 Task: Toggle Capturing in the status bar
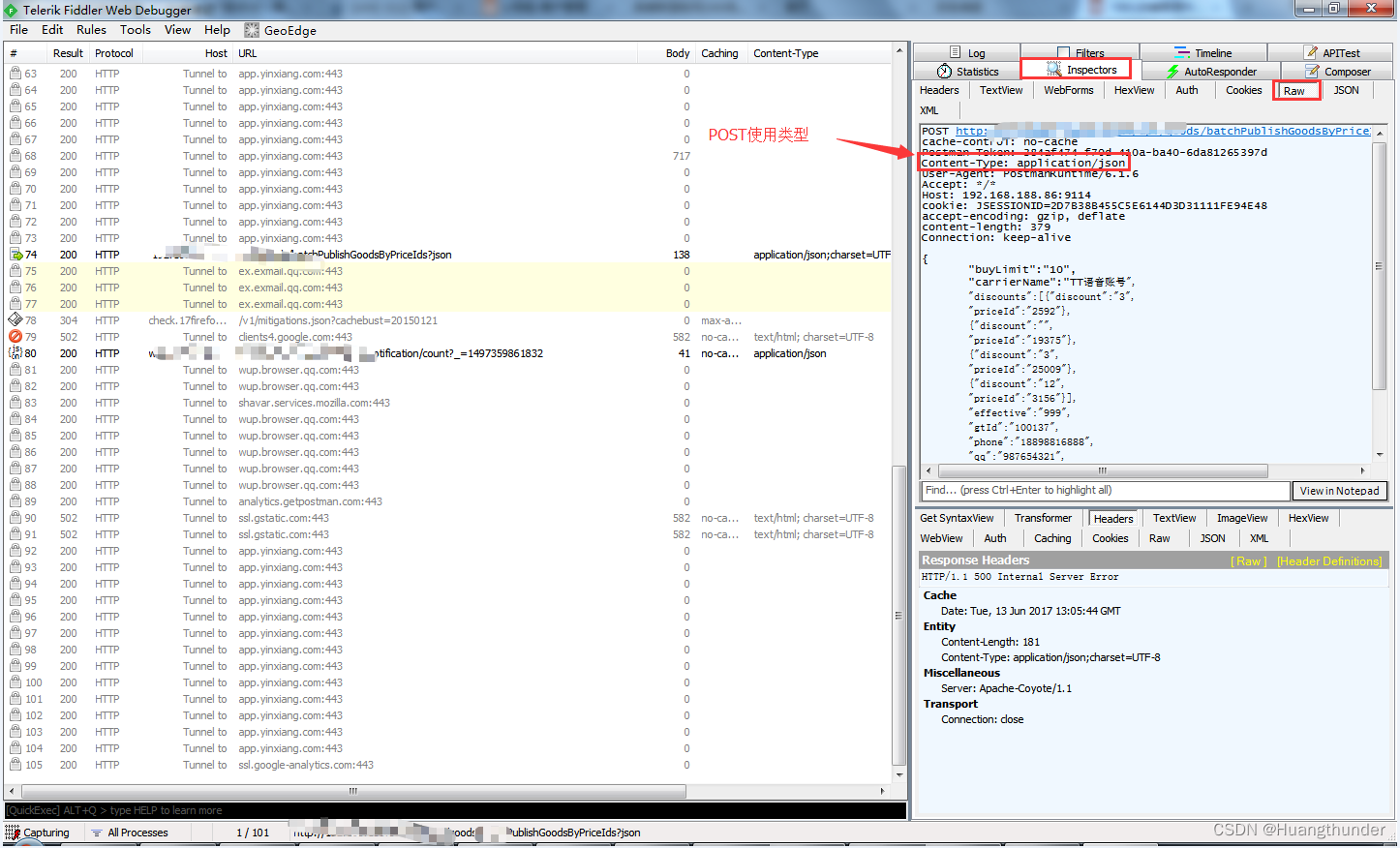click(x=39, y=833)
